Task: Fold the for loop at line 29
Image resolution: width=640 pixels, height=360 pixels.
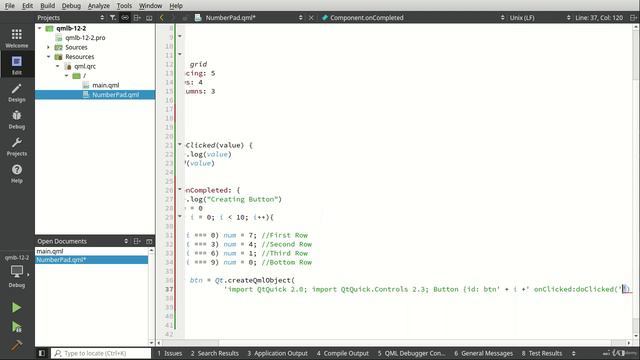Action: point(180,216)
